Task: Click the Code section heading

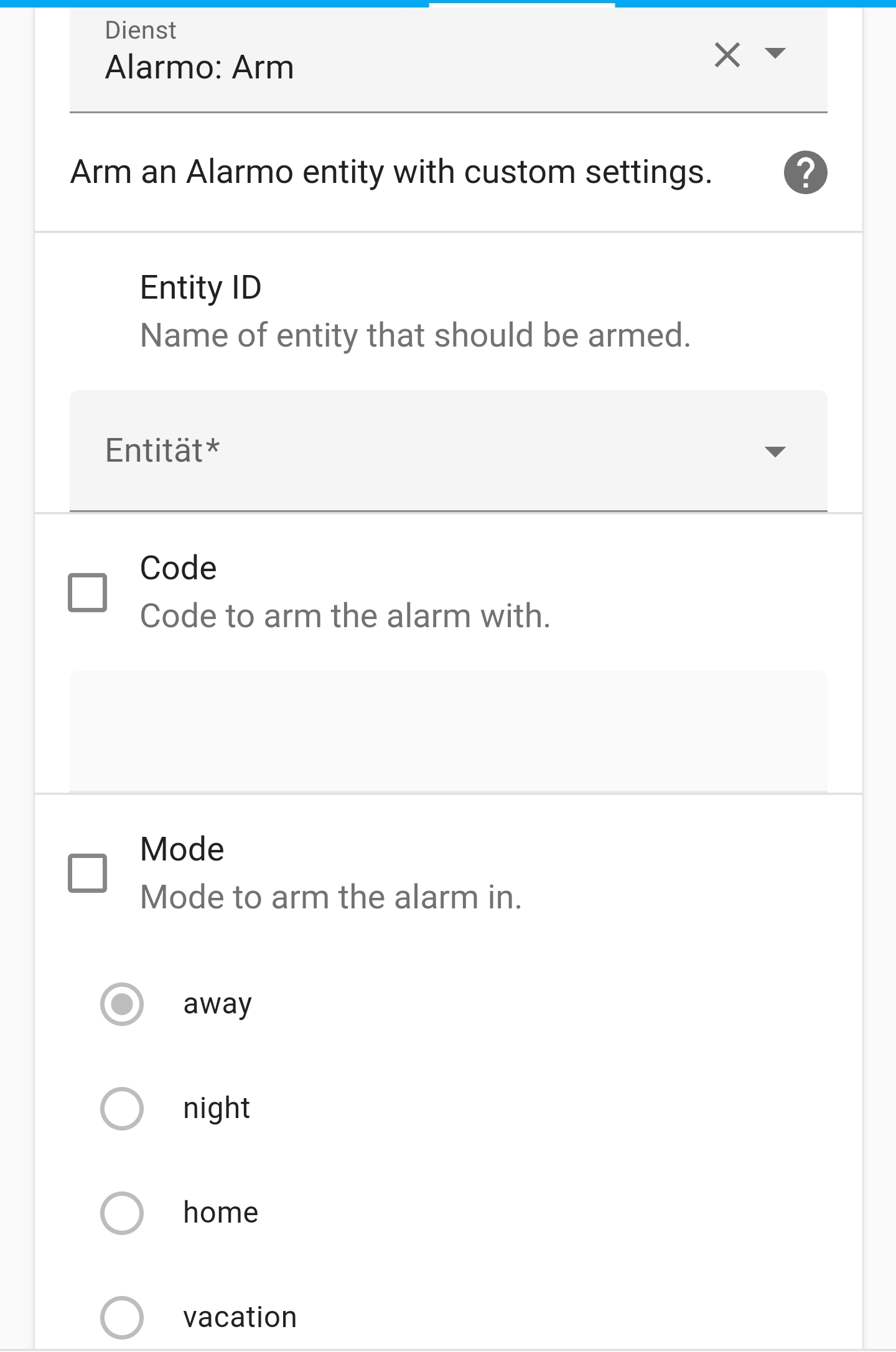Action: (179, 567)
